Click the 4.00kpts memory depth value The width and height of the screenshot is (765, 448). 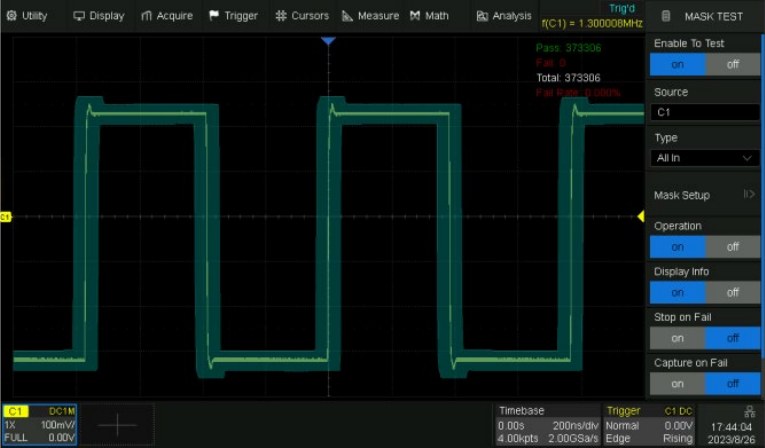[518, 438]
